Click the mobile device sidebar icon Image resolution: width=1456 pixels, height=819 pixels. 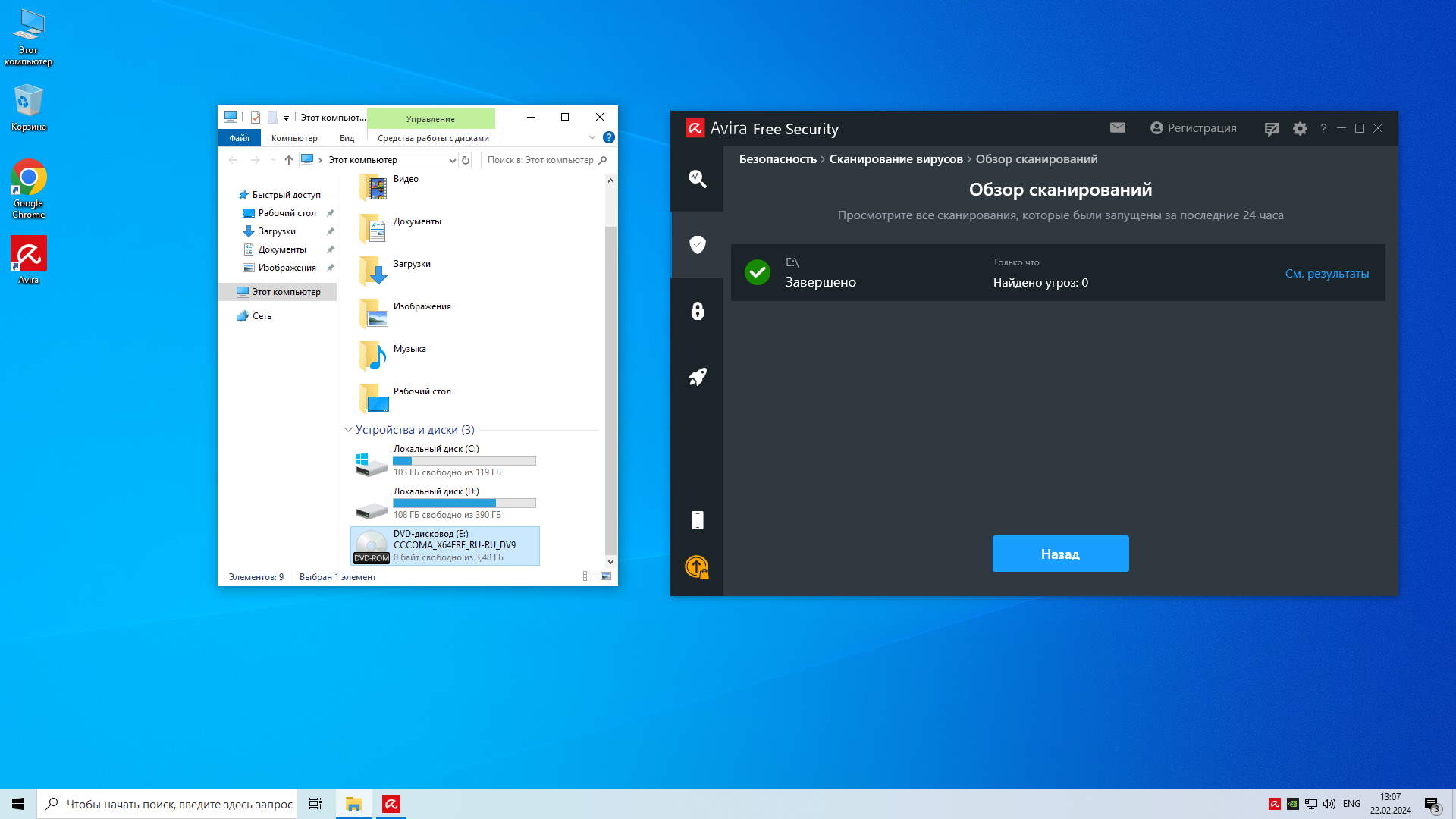pyautogui.click(x=697, y=519)
